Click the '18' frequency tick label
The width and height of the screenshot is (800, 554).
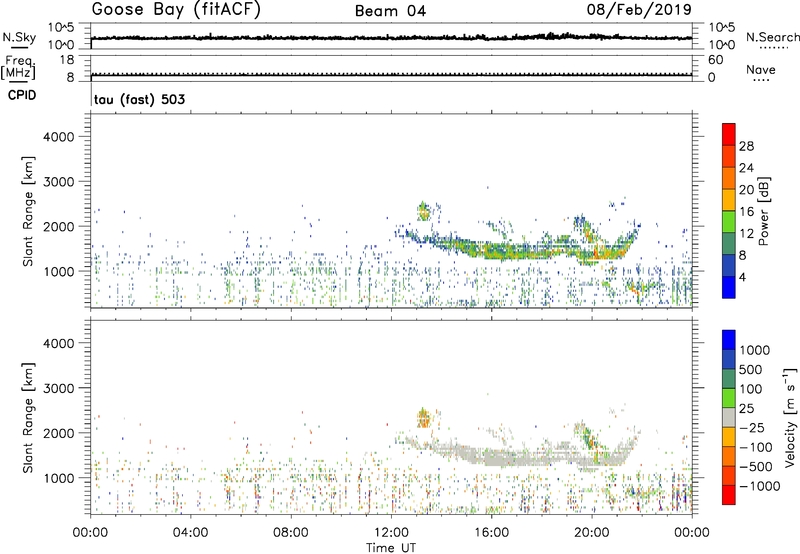point(66,60)
